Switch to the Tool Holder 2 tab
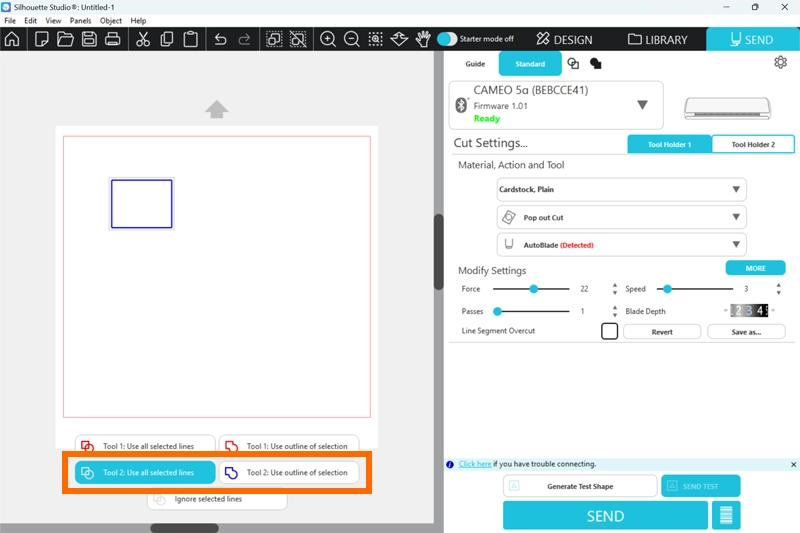The height and width of the screenshot is (533, 800). pyautogui.click(x=752, y=144)
